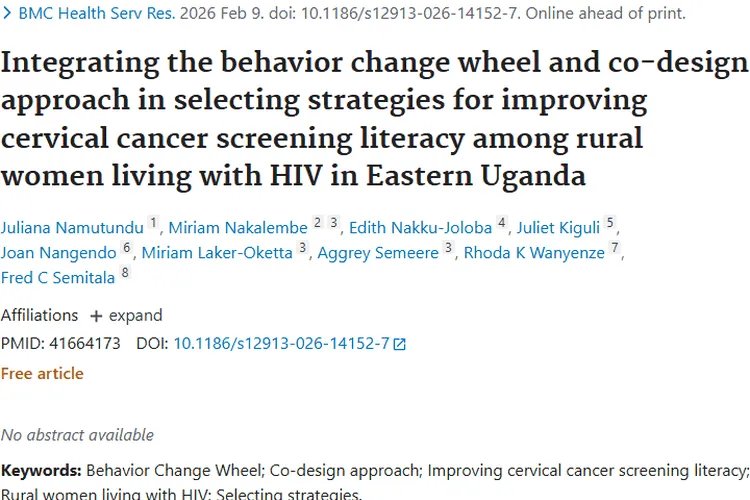Click affiliation superscript 1 after Namutundu
750x500 pixels.
(x=153, y=223)
